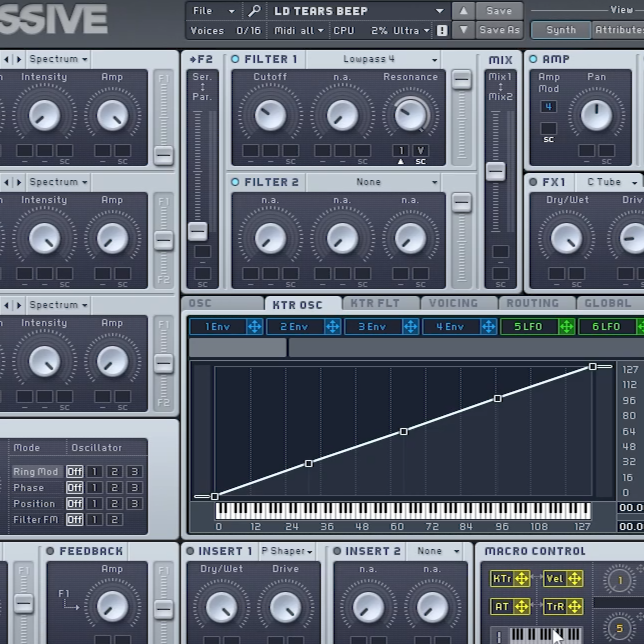Switch to the KTR FLT tab
The image size is (644, 644).
[374, 304]
